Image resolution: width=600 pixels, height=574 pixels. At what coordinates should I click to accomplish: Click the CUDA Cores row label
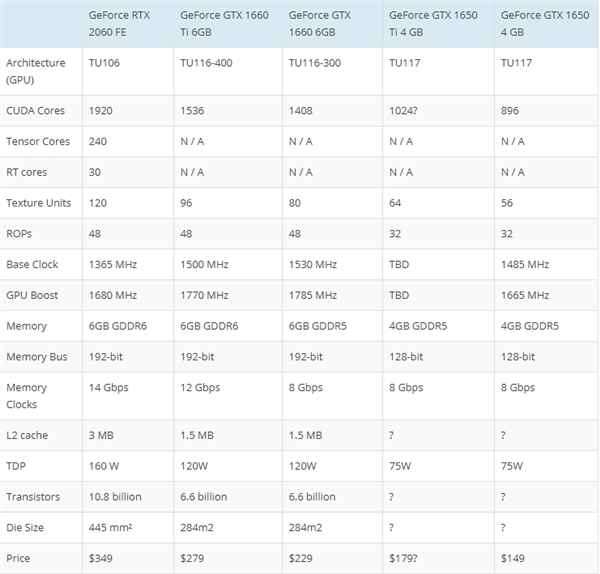click(38, 110)
